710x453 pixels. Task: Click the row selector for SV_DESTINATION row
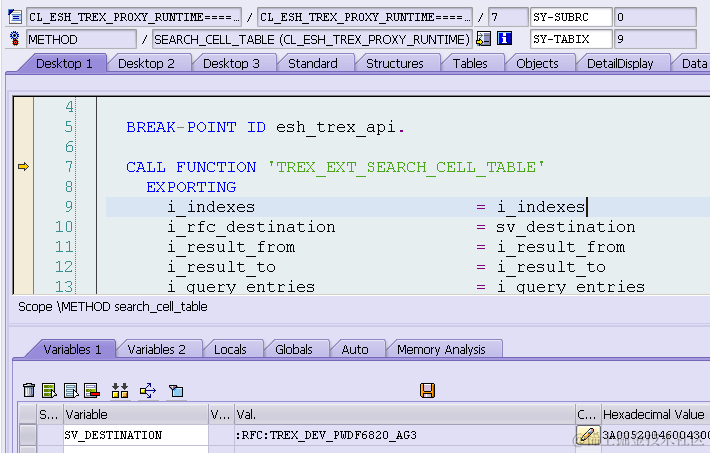click(x=28, y=435)
